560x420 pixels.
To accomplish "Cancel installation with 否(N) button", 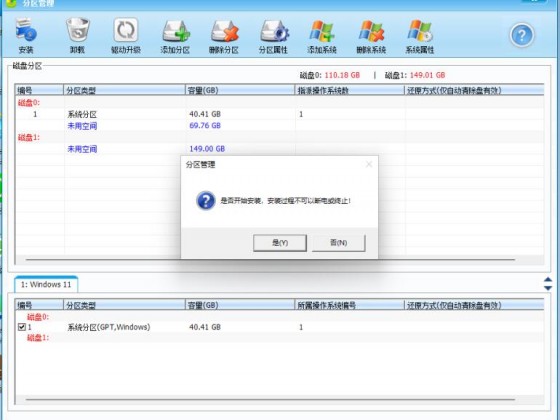I will point(339,243).
